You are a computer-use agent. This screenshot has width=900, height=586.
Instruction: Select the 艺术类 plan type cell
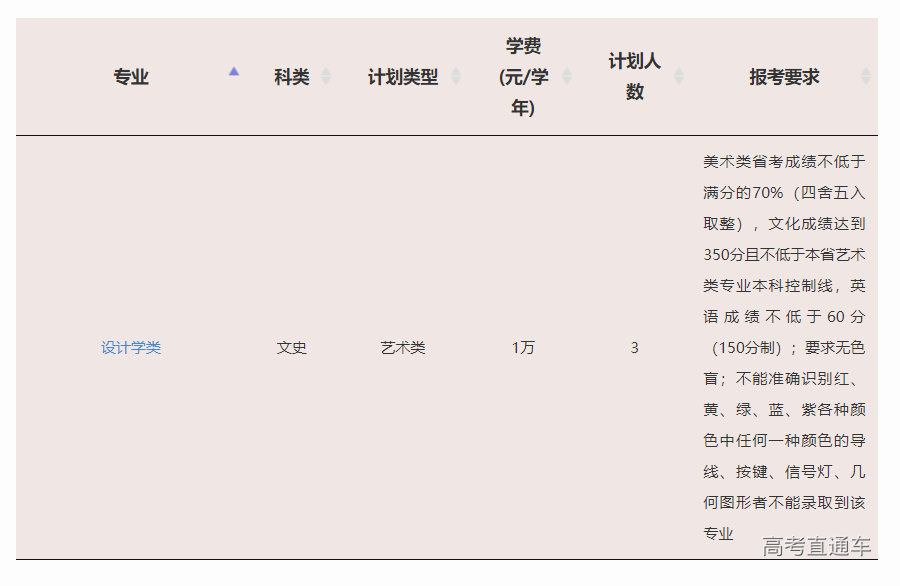(x=403, y=348)
